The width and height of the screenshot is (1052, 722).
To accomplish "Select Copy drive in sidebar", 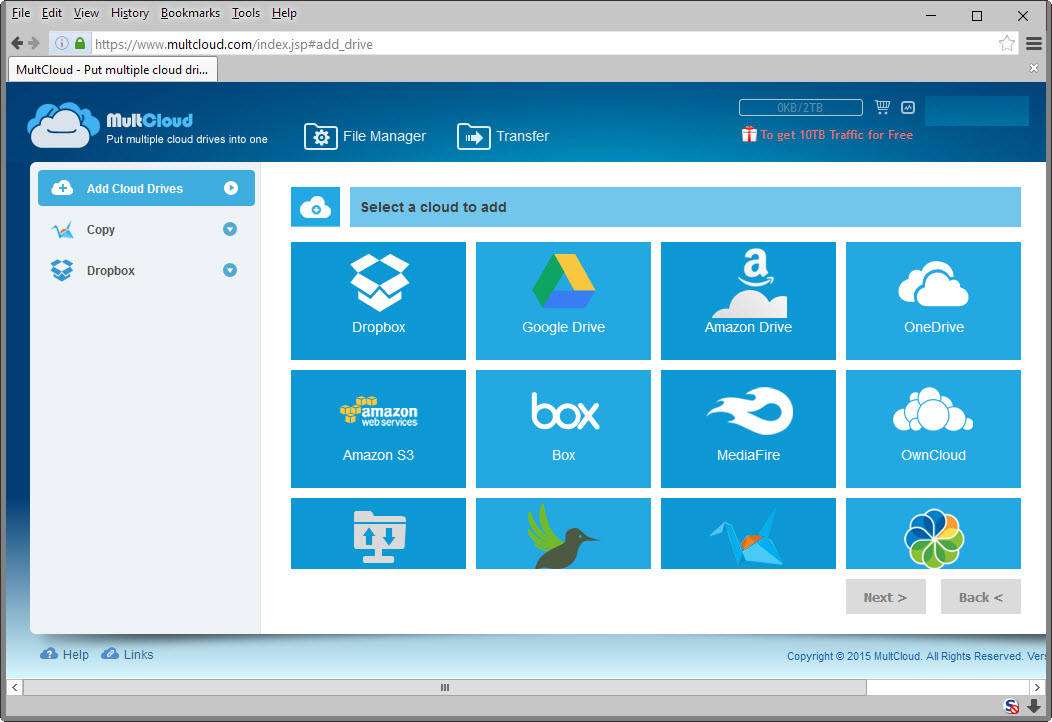I will tap(146, 229).
